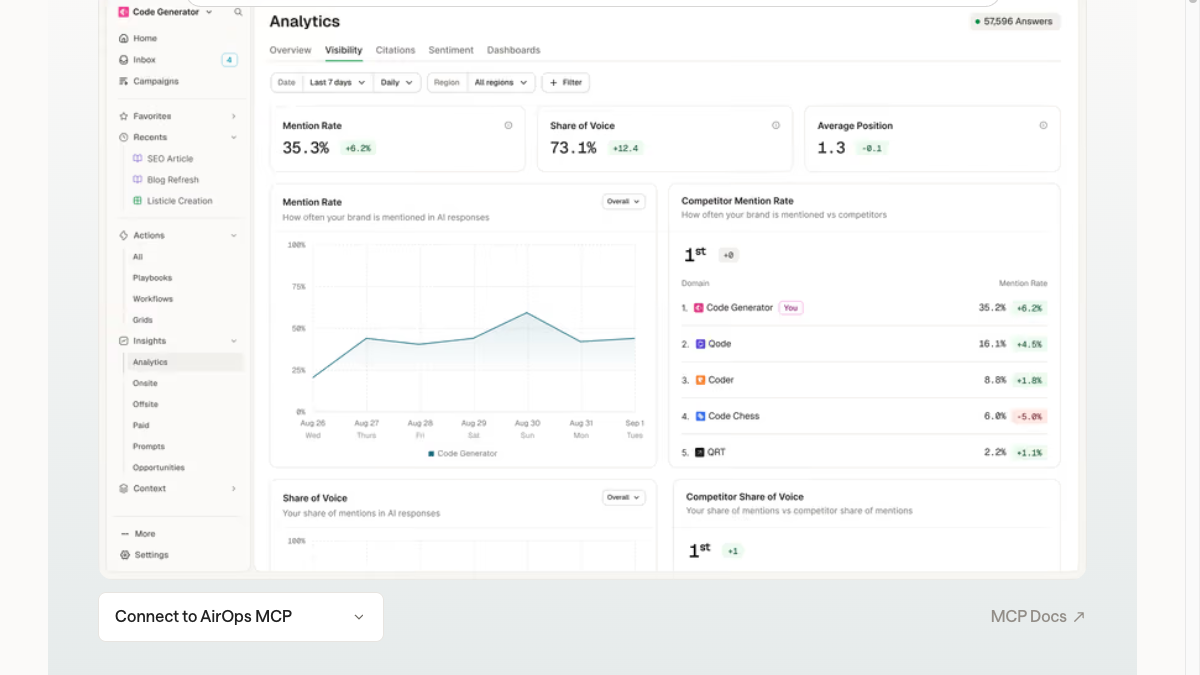Select the Visibility tab
1200x675 pixels.
[344, 50]
